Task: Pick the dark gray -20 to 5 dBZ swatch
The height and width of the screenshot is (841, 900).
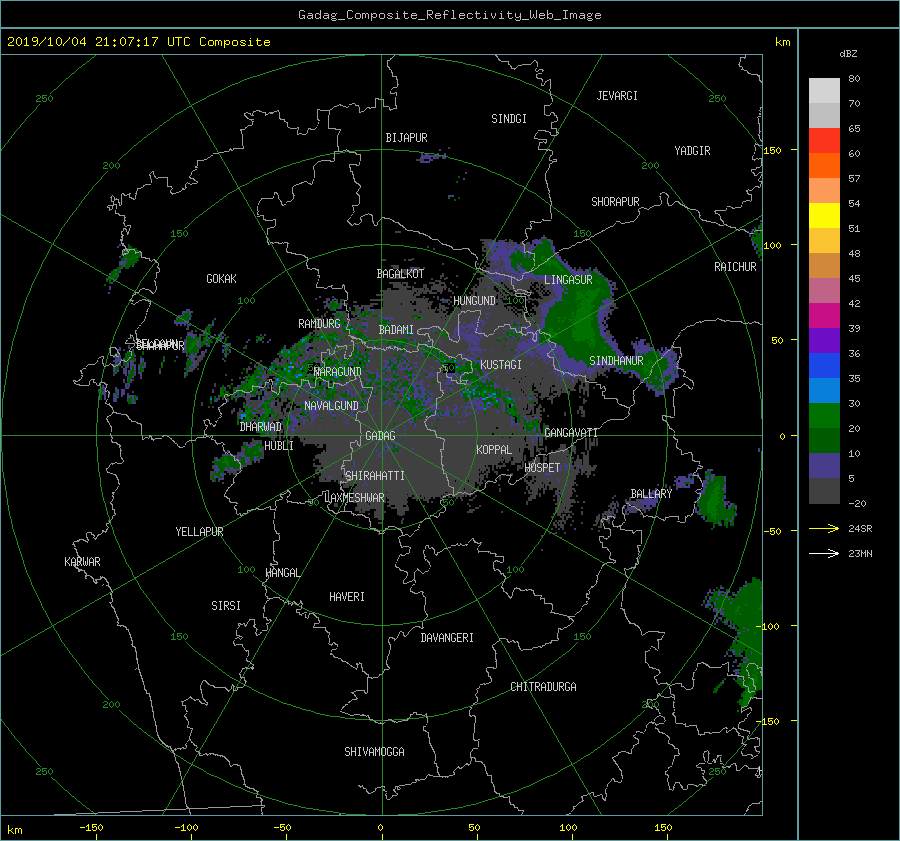Action: pyautogui.click(x=824, y=491)
